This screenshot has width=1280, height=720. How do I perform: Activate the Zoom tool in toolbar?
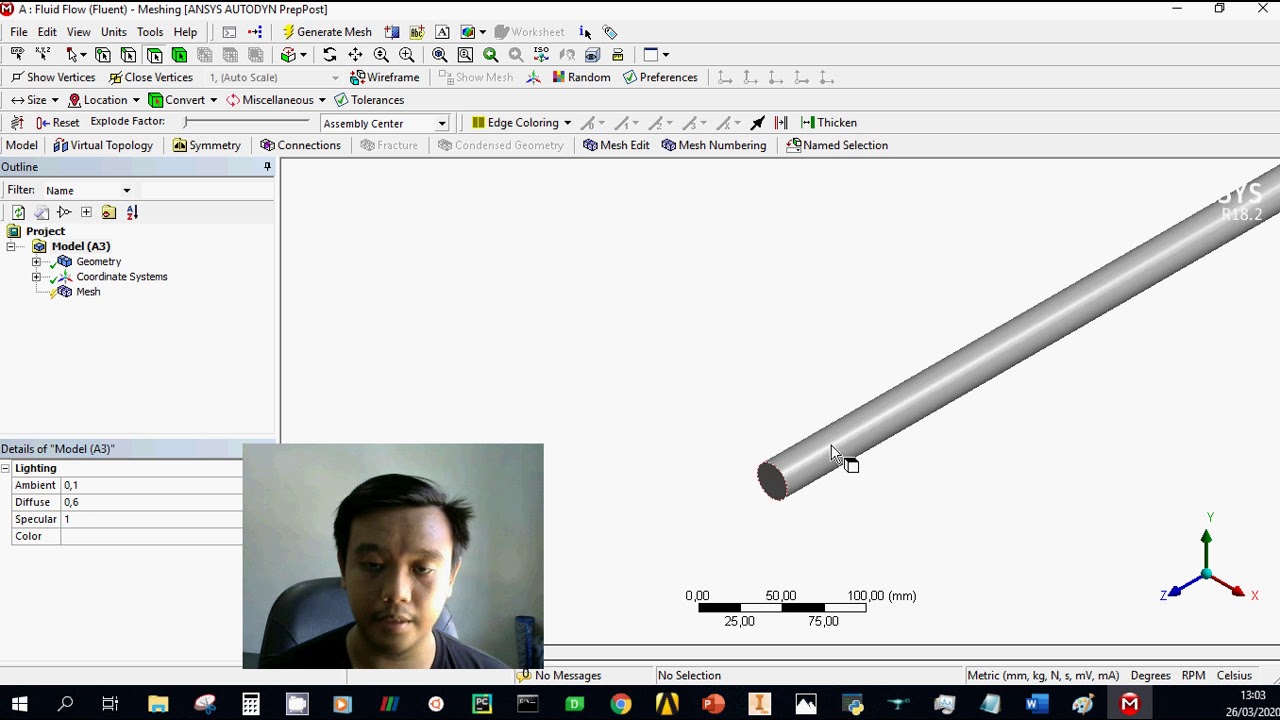pos(381,55)
